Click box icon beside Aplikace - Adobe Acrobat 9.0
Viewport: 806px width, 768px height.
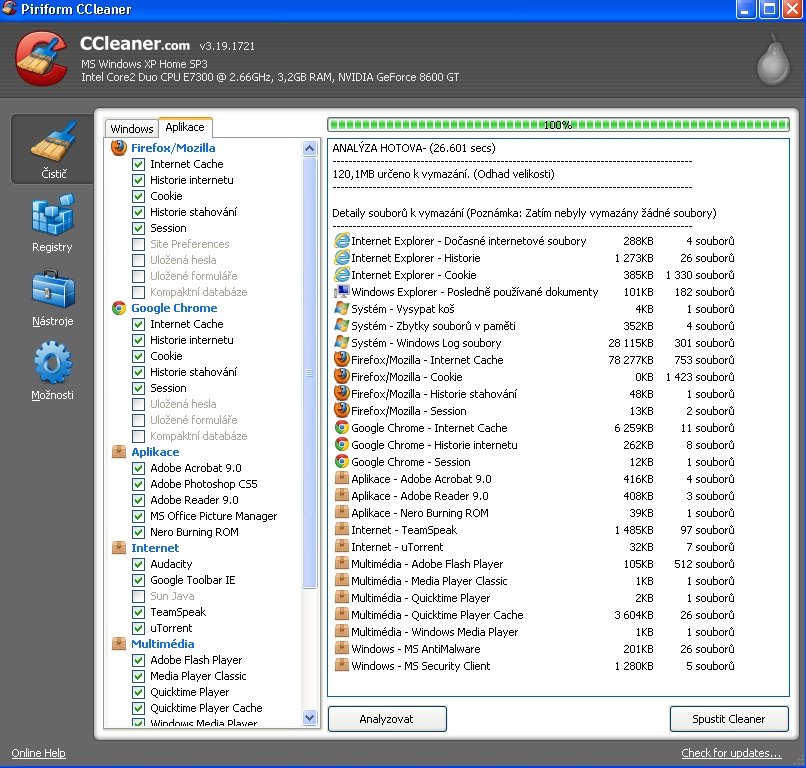pyautogui.click(x=341, y=478)
